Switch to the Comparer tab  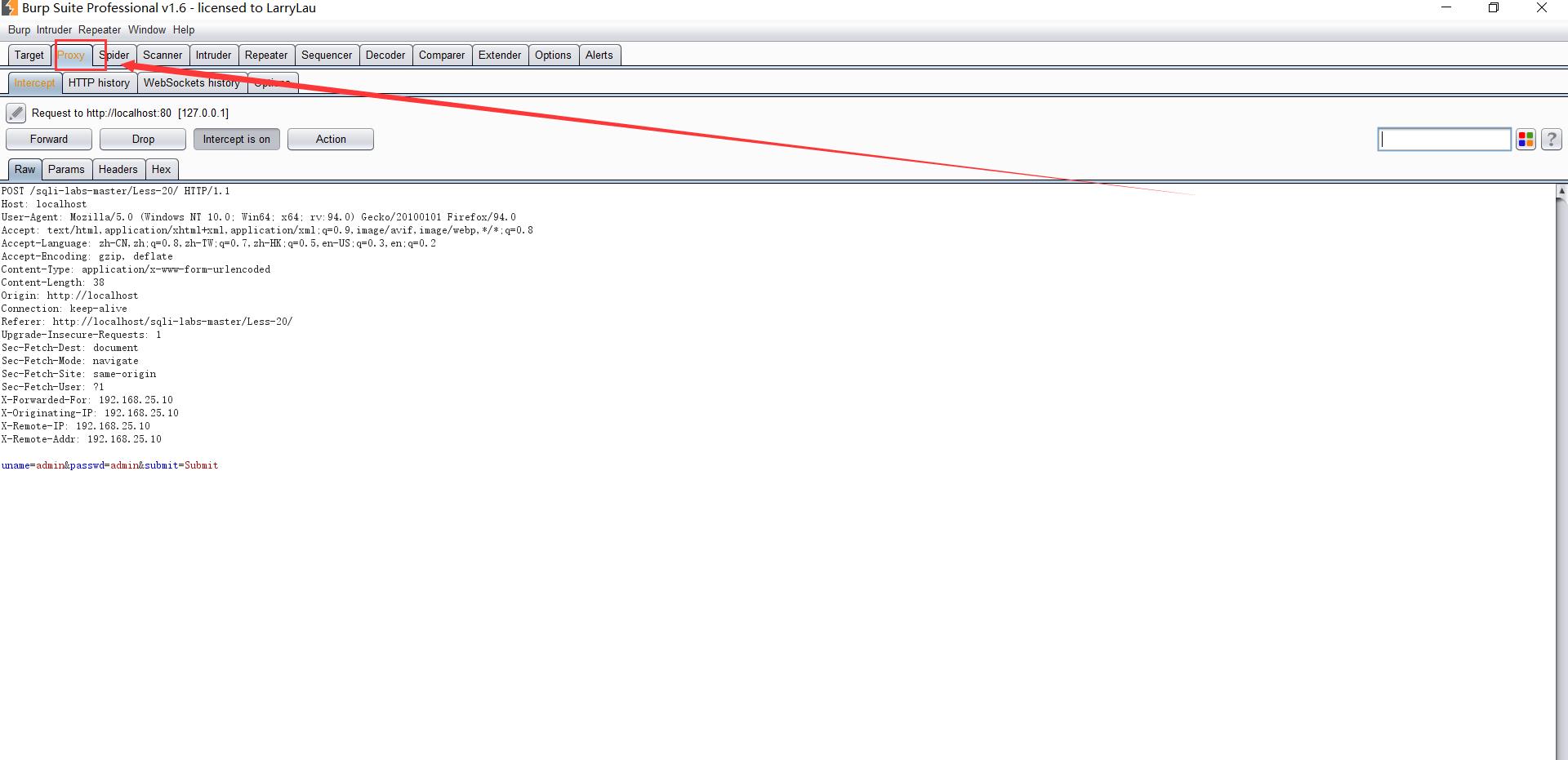tap(442, 56)
